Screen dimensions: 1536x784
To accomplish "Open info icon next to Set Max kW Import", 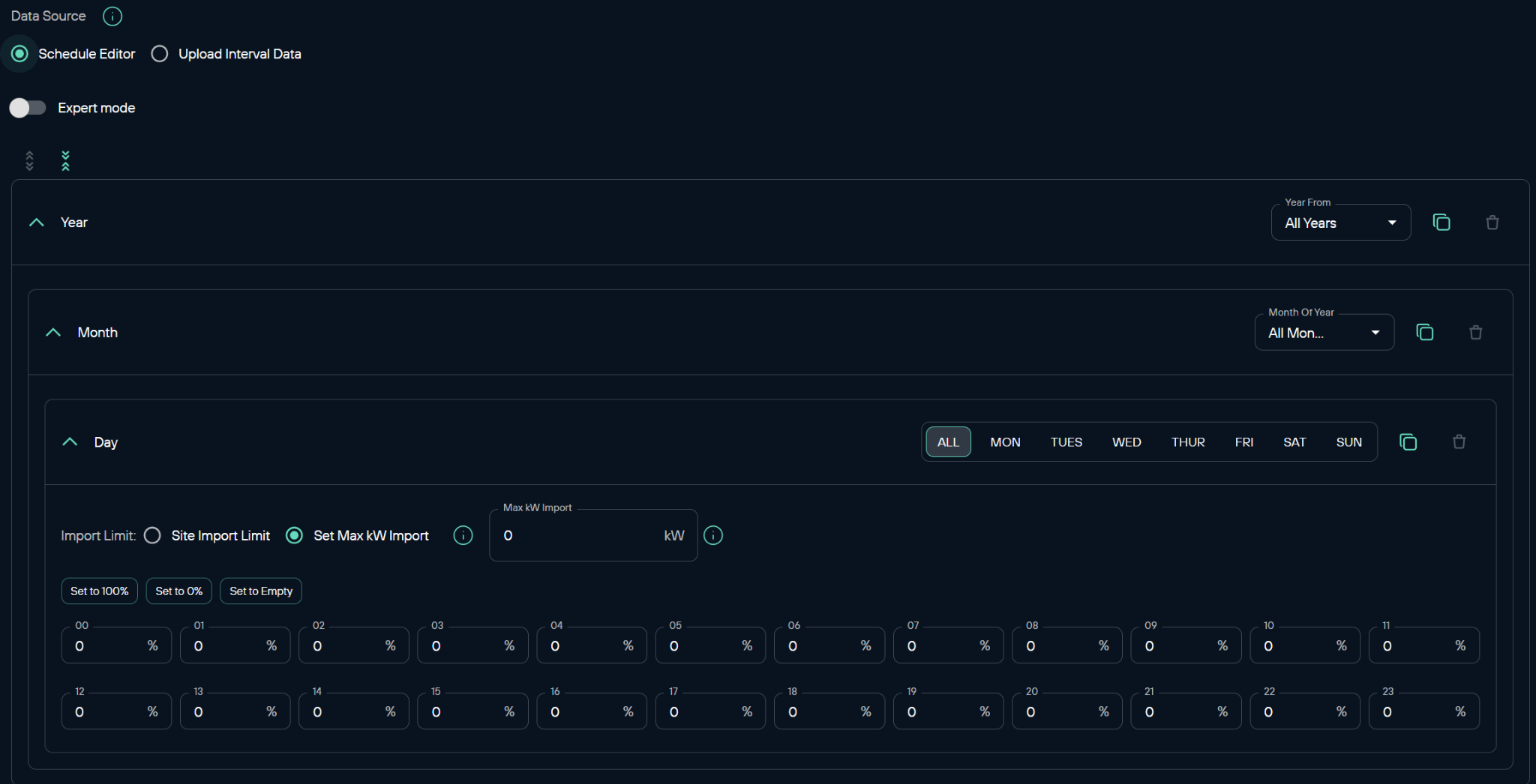I will pos(463,535).
